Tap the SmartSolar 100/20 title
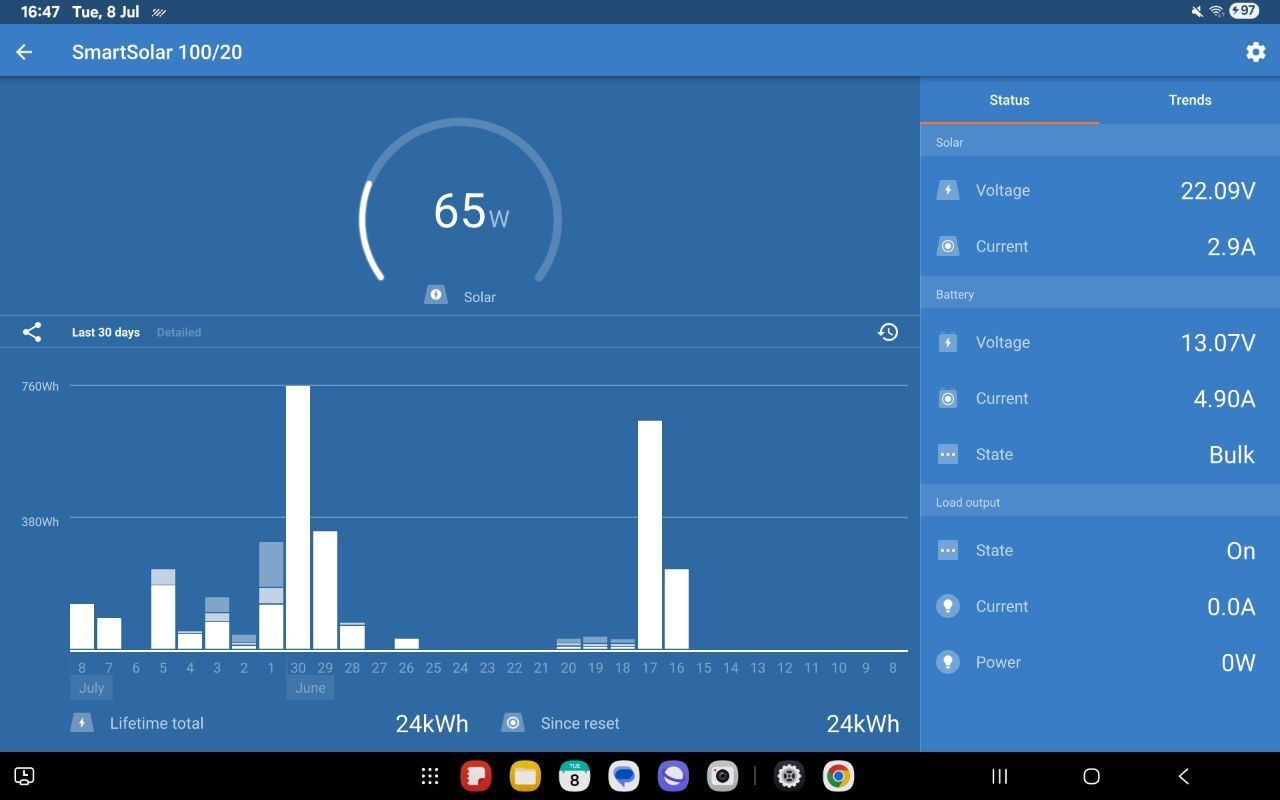 point(157,52)
